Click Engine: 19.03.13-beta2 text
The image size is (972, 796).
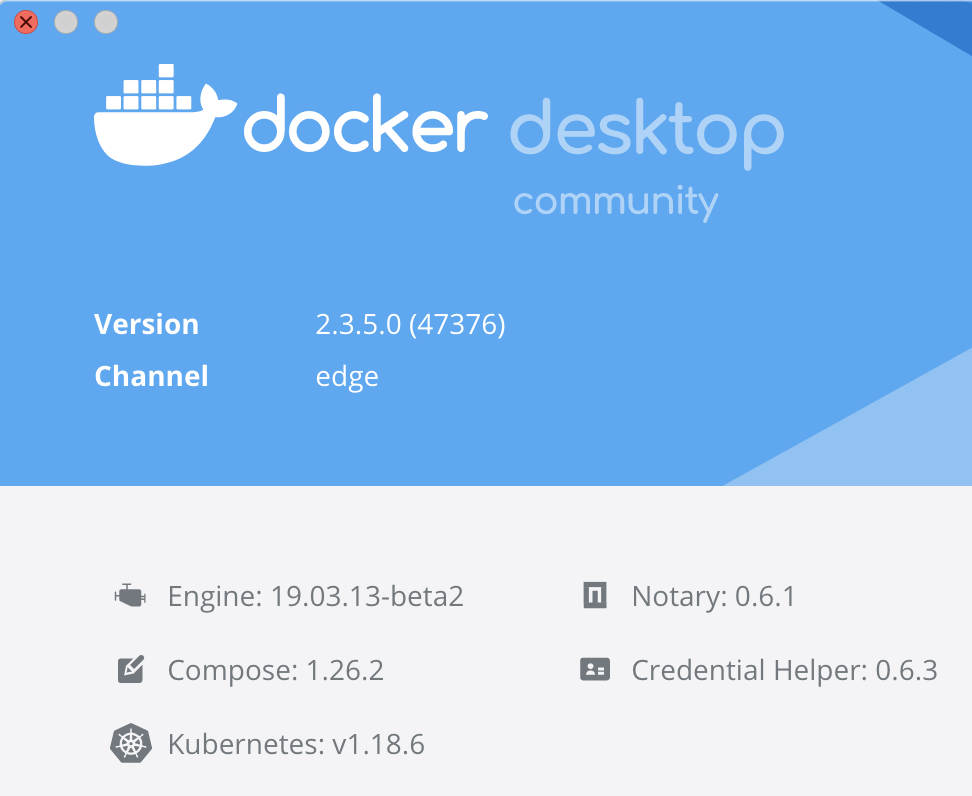(x=316, y=596)
